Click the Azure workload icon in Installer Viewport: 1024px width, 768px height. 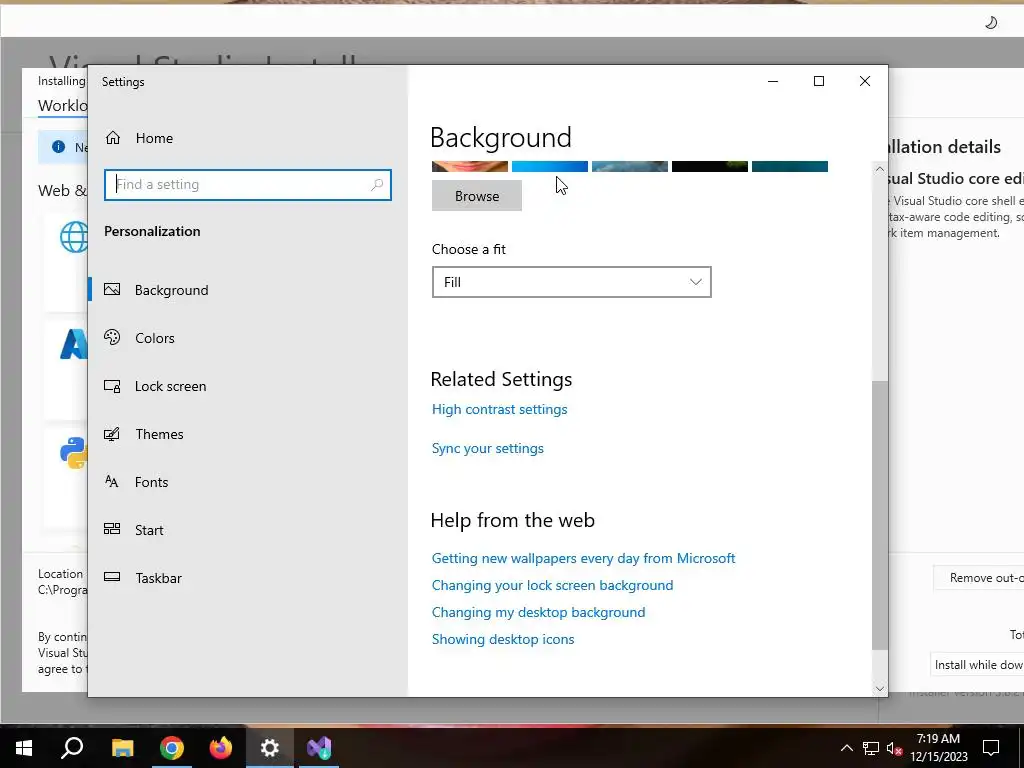point(74,344)
